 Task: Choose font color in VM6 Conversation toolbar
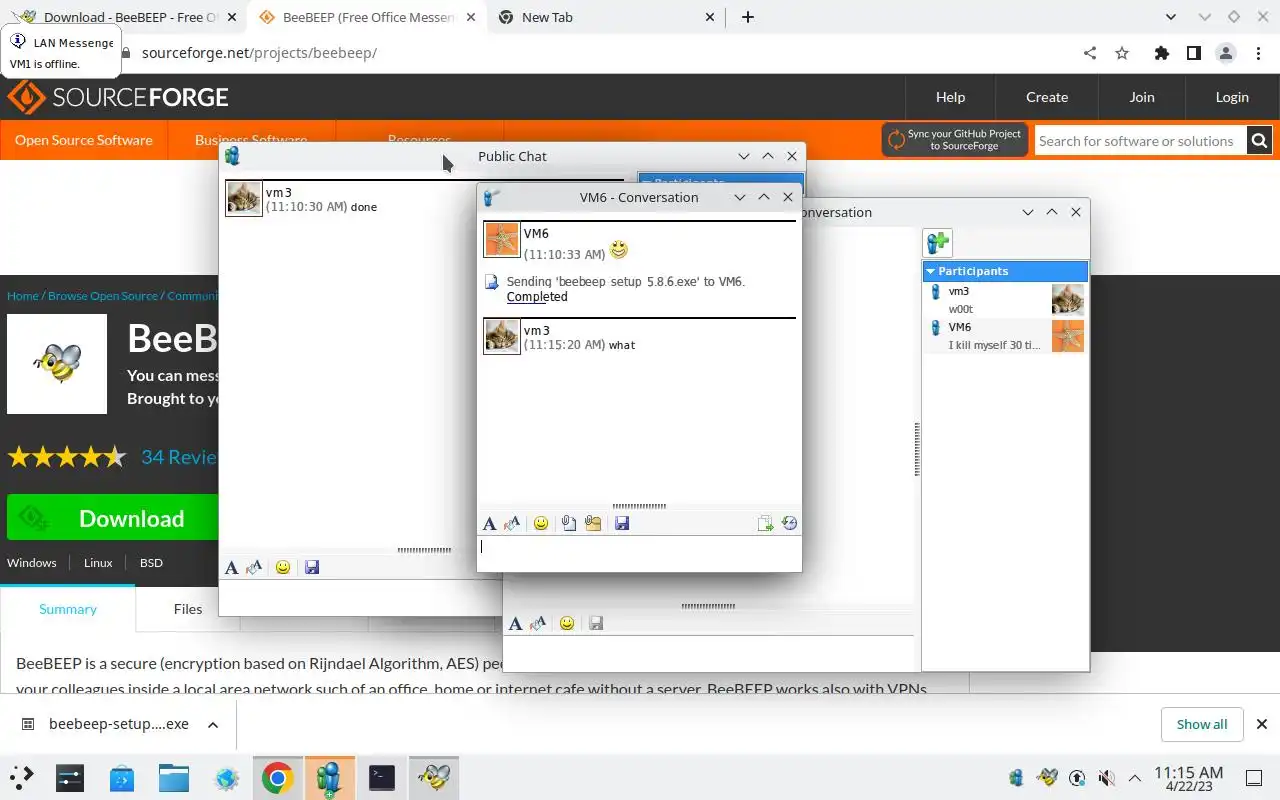[x=512, y=523]
